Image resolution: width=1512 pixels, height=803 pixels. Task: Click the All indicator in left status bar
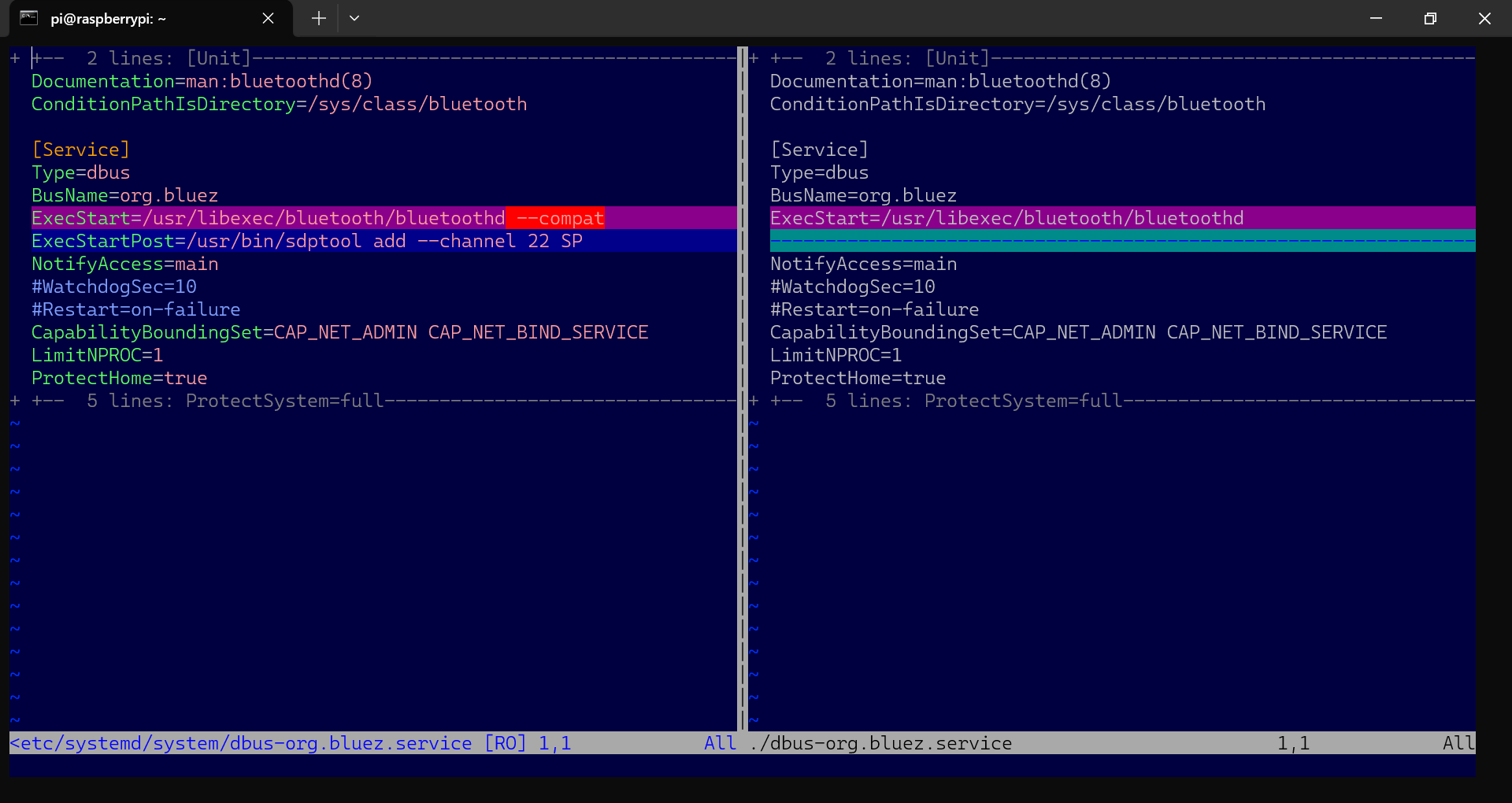[720, 743]
